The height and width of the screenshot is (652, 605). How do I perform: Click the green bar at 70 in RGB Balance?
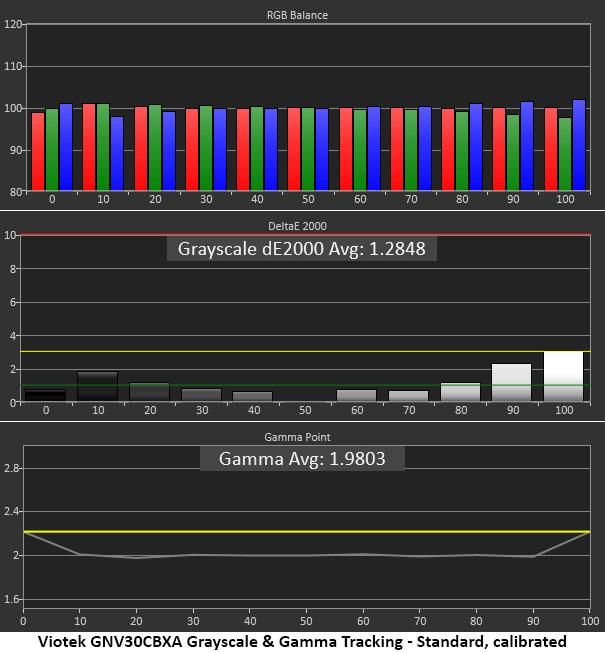coord(411,150)
